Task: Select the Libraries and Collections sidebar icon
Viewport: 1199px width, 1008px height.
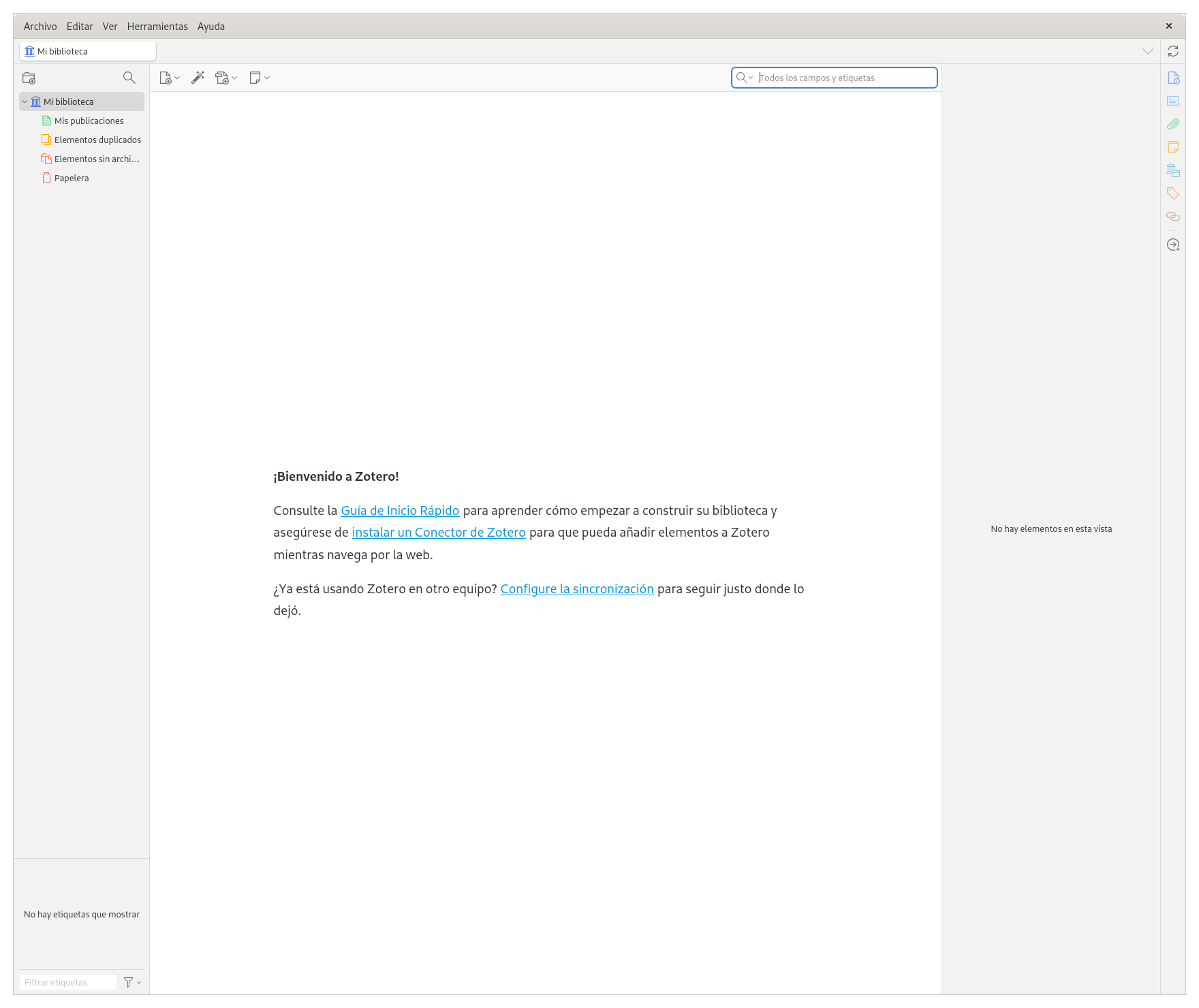Action: pos(1173,170)
